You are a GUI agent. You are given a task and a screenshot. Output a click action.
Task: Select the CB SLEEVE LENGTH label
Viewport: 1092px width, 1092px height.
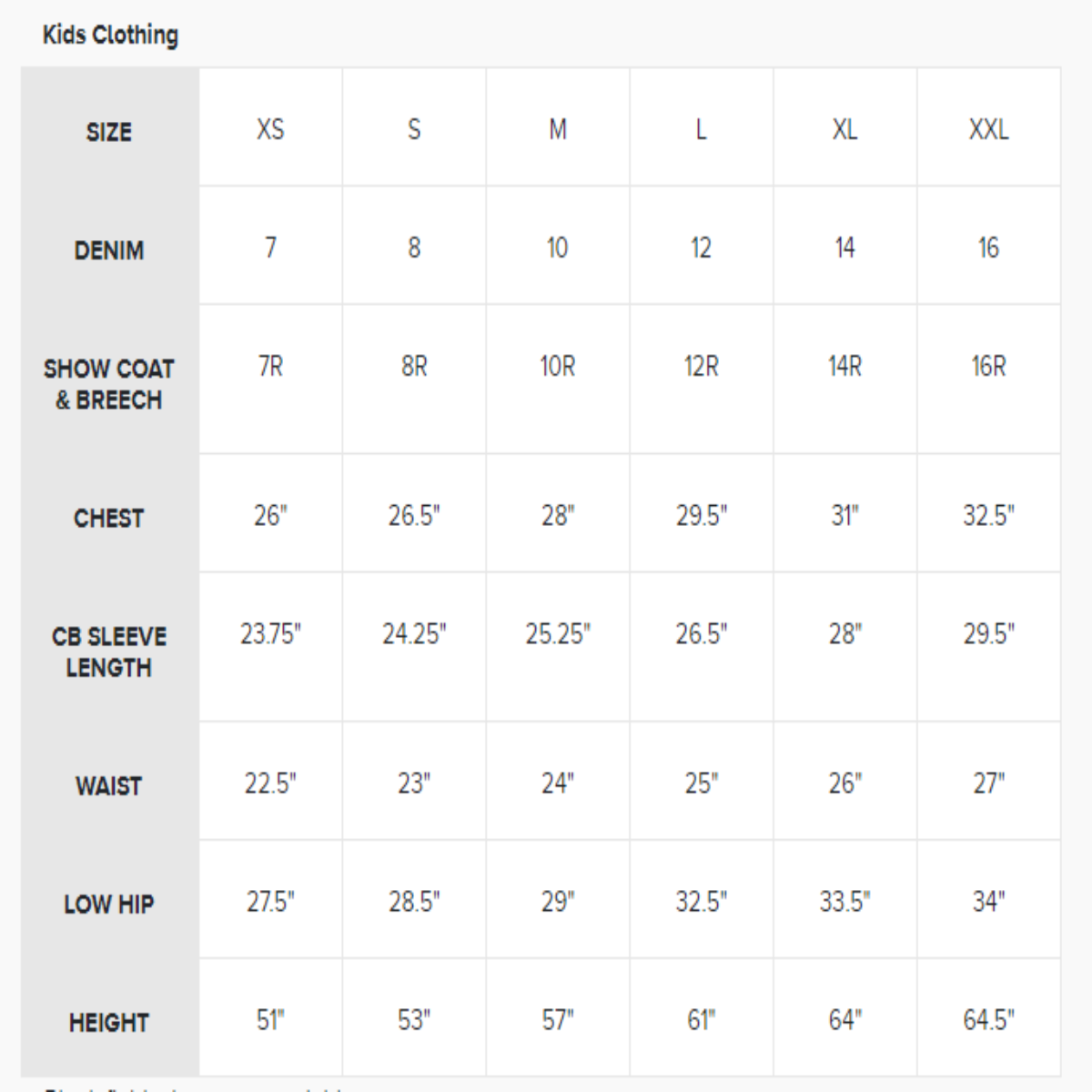109,652
